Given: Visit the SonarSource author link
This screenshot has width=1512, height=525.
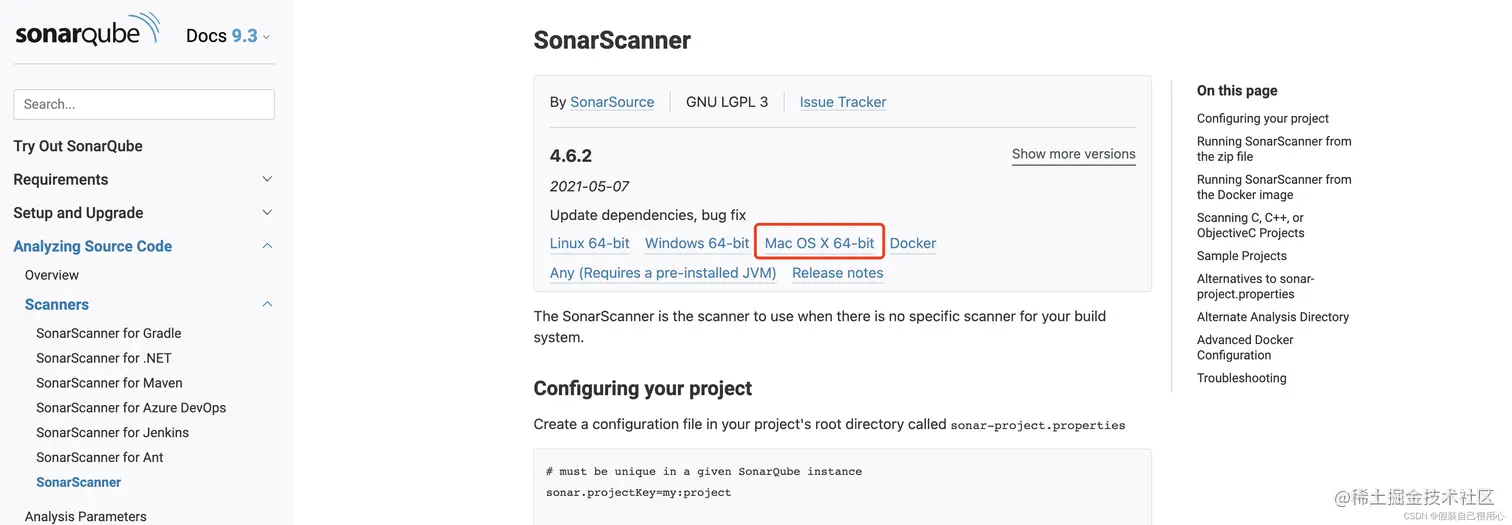Looking at the screenshot, I should [x=612, y=102].
